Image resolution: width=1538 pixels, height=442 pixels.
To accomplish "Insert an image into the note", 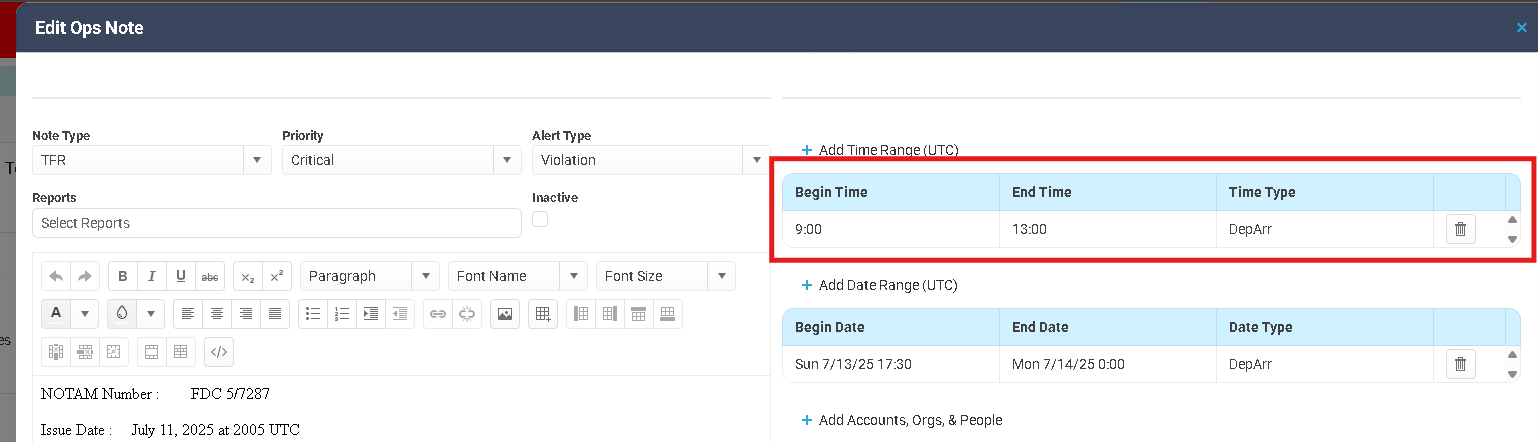I will coord(505,314).
